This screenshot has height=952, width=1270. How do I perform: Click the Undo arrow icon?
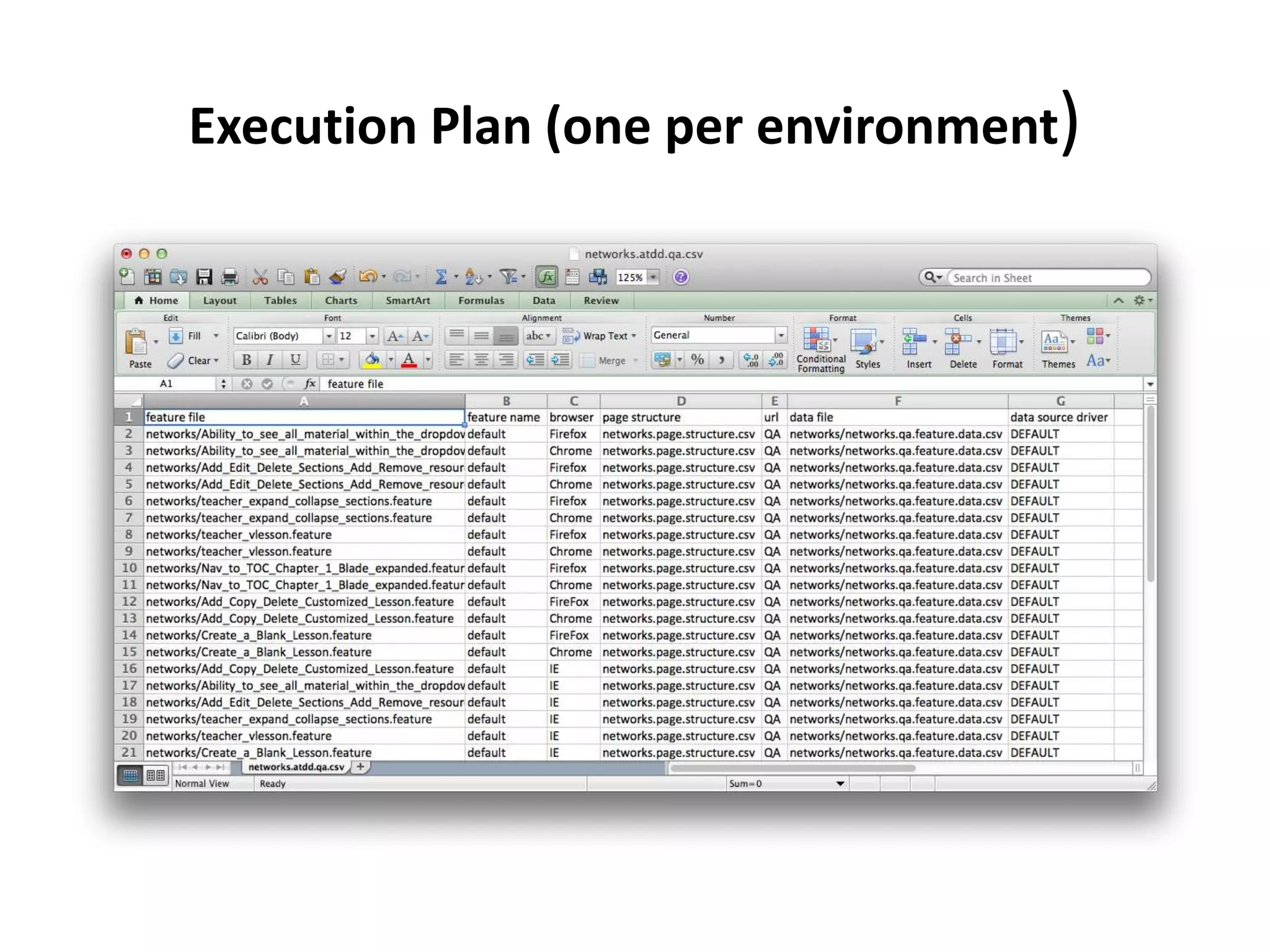coord(368,277)
